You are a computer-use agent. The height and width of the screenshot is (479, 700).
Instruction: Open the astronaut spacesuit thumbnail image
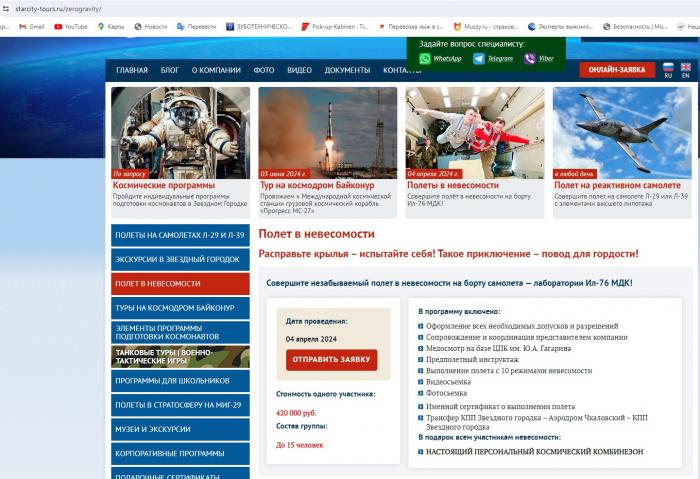click(180, 133)
